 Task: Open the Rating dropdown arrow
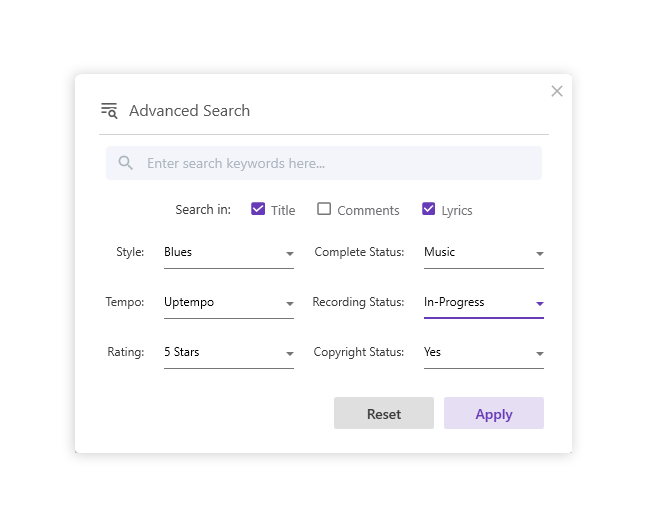coord(290,354)
